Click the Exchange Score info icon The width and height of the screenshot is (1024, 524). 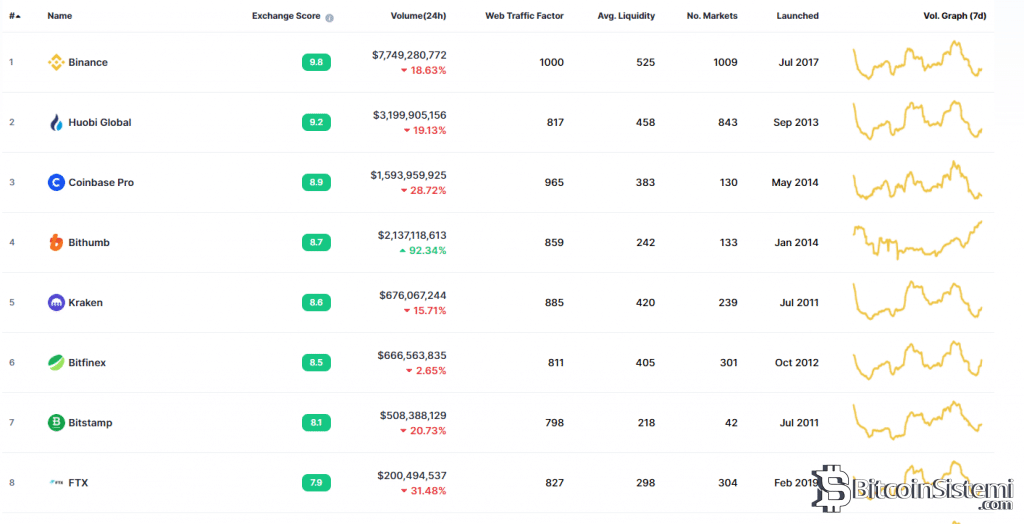[330, 17]
